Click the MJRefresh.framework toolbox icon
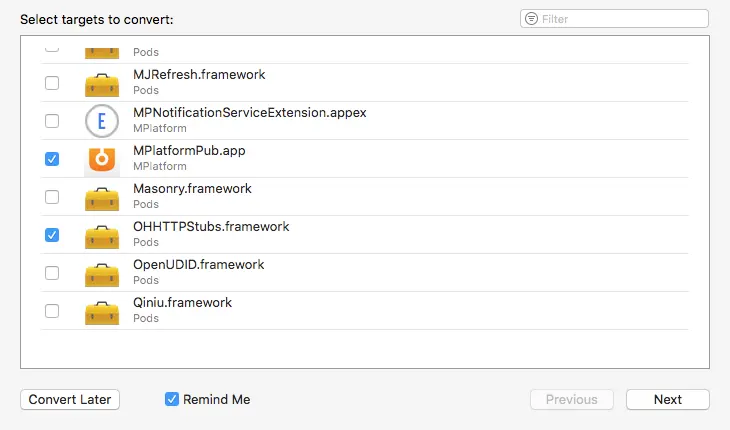730x430 pixels. click(x=102, y=83)
